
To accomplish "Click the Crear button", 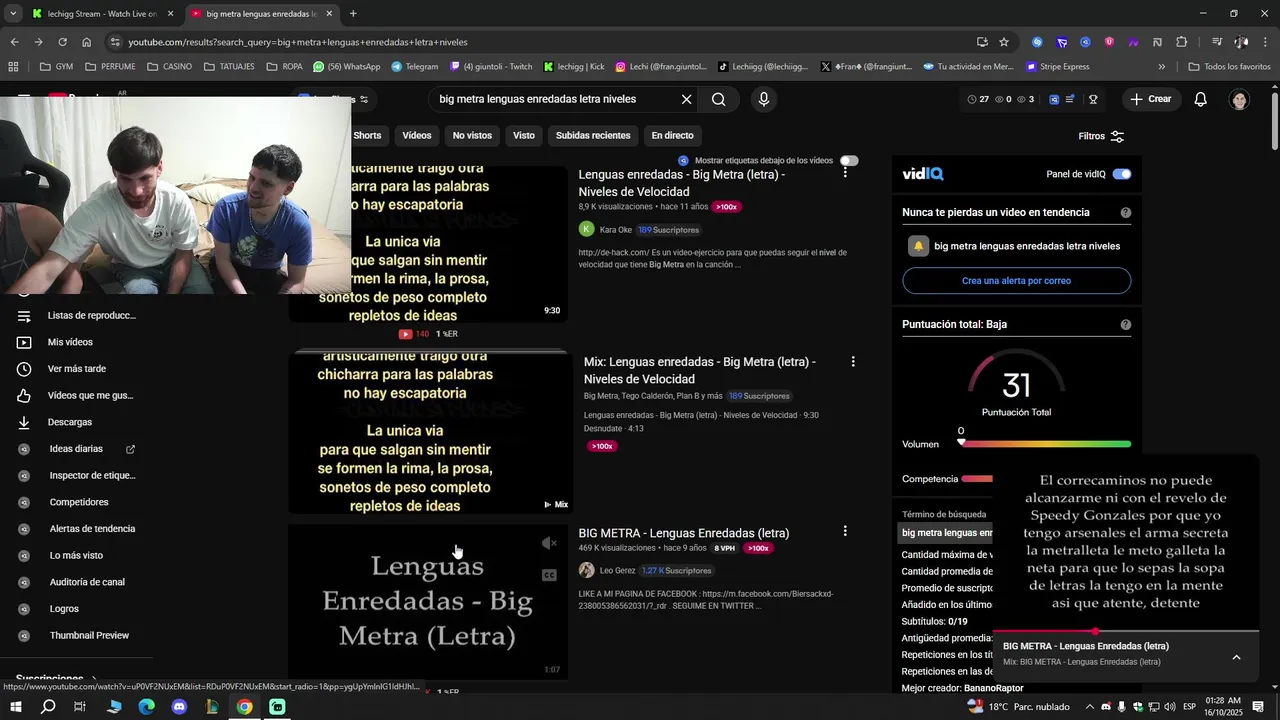I will [1151, 99].
